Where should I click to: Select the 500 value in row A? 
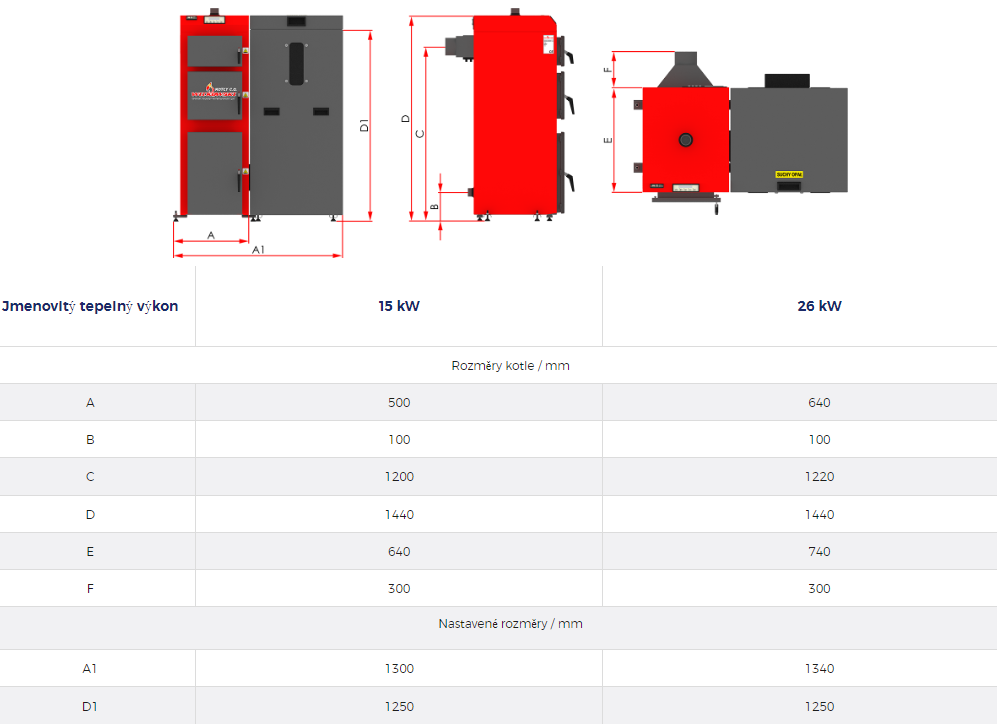pos(399,403)
